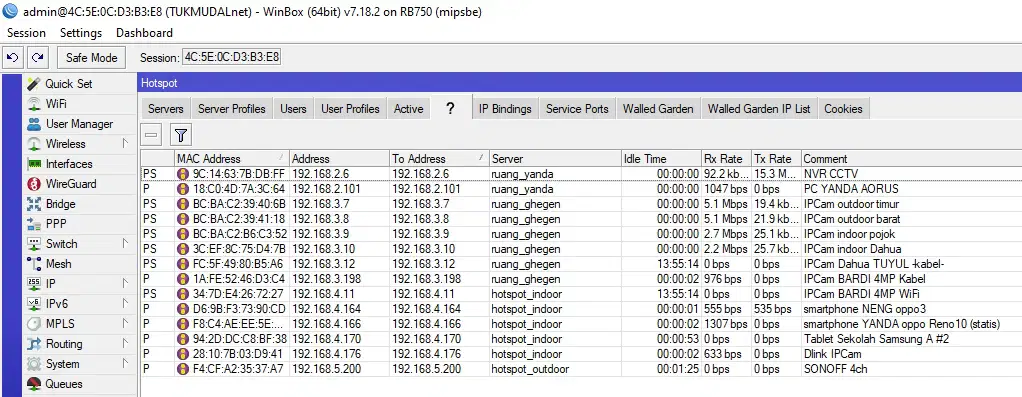This screenshot has width=1022, height=397.
Task: Expand the Routing submenu arrow
Action: tap(125, 344)
